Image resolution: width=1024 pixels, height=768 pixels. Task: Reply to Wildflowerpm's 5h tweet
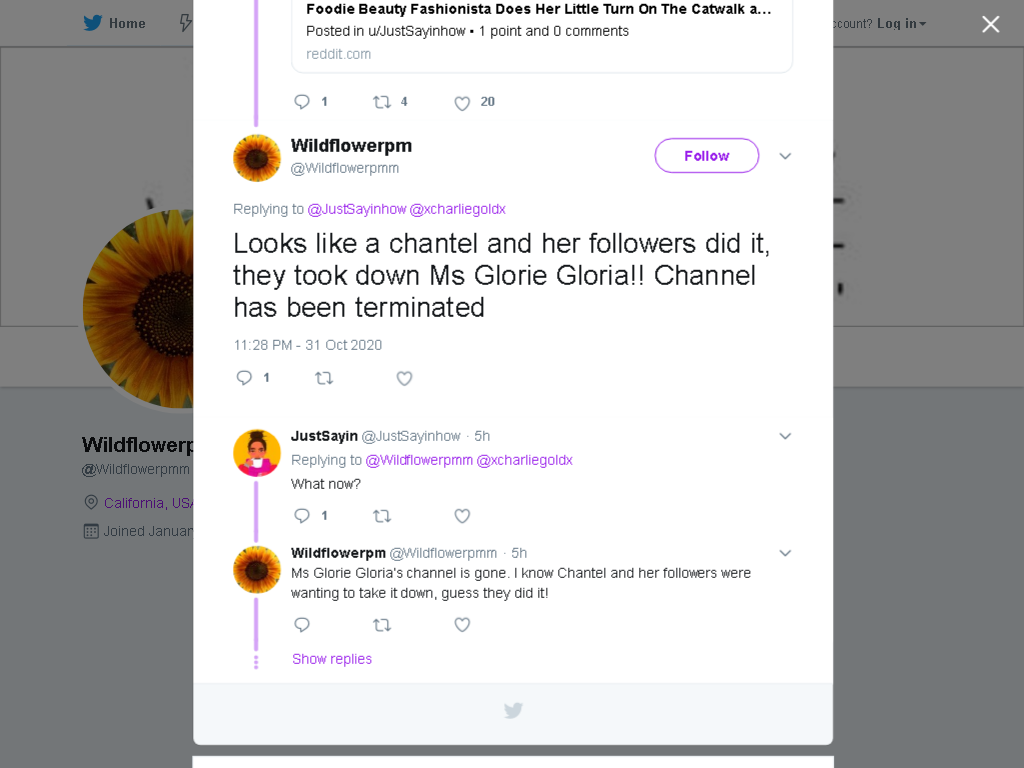(x=302, y=625)
